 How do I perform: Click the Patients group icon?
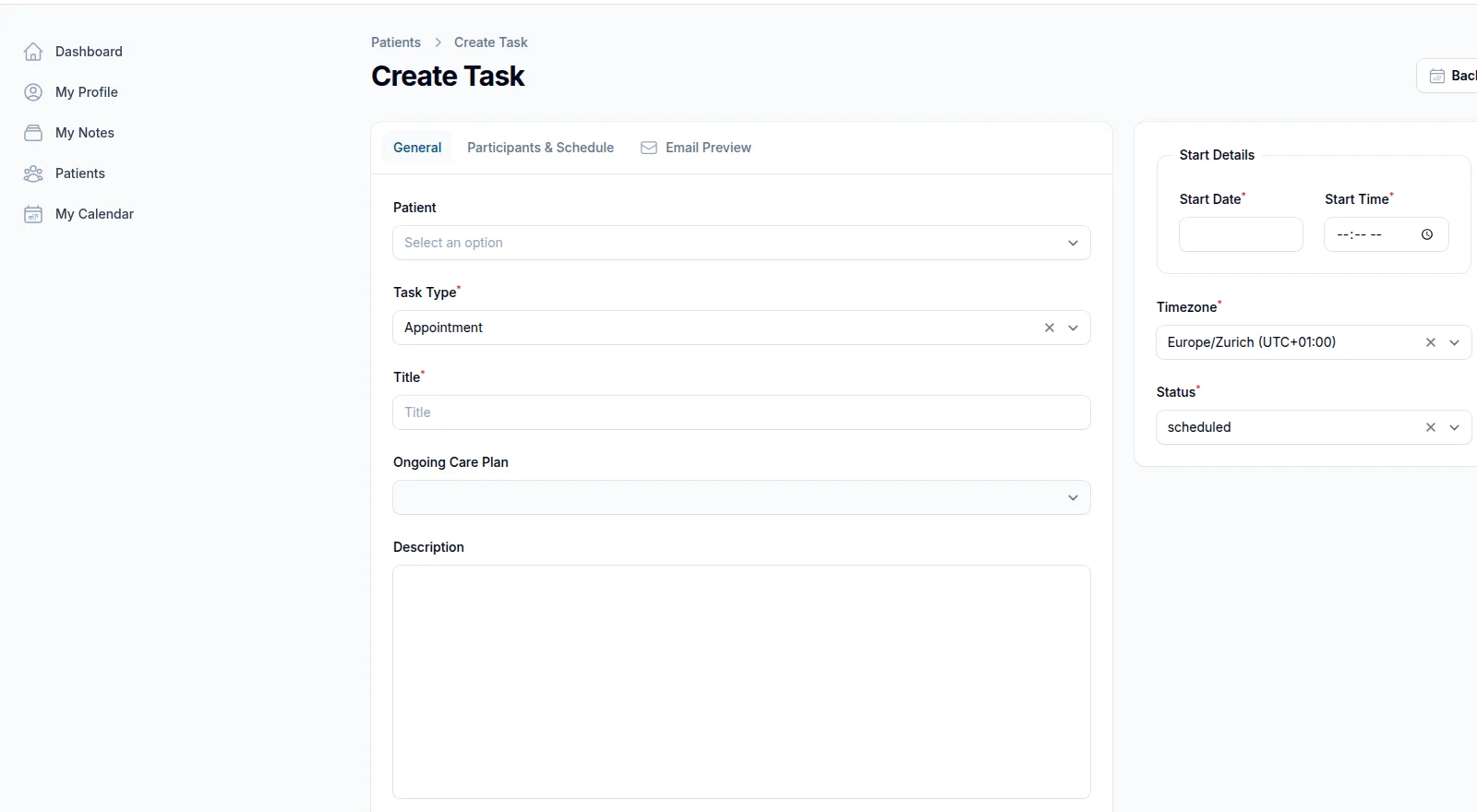point(33,173)
